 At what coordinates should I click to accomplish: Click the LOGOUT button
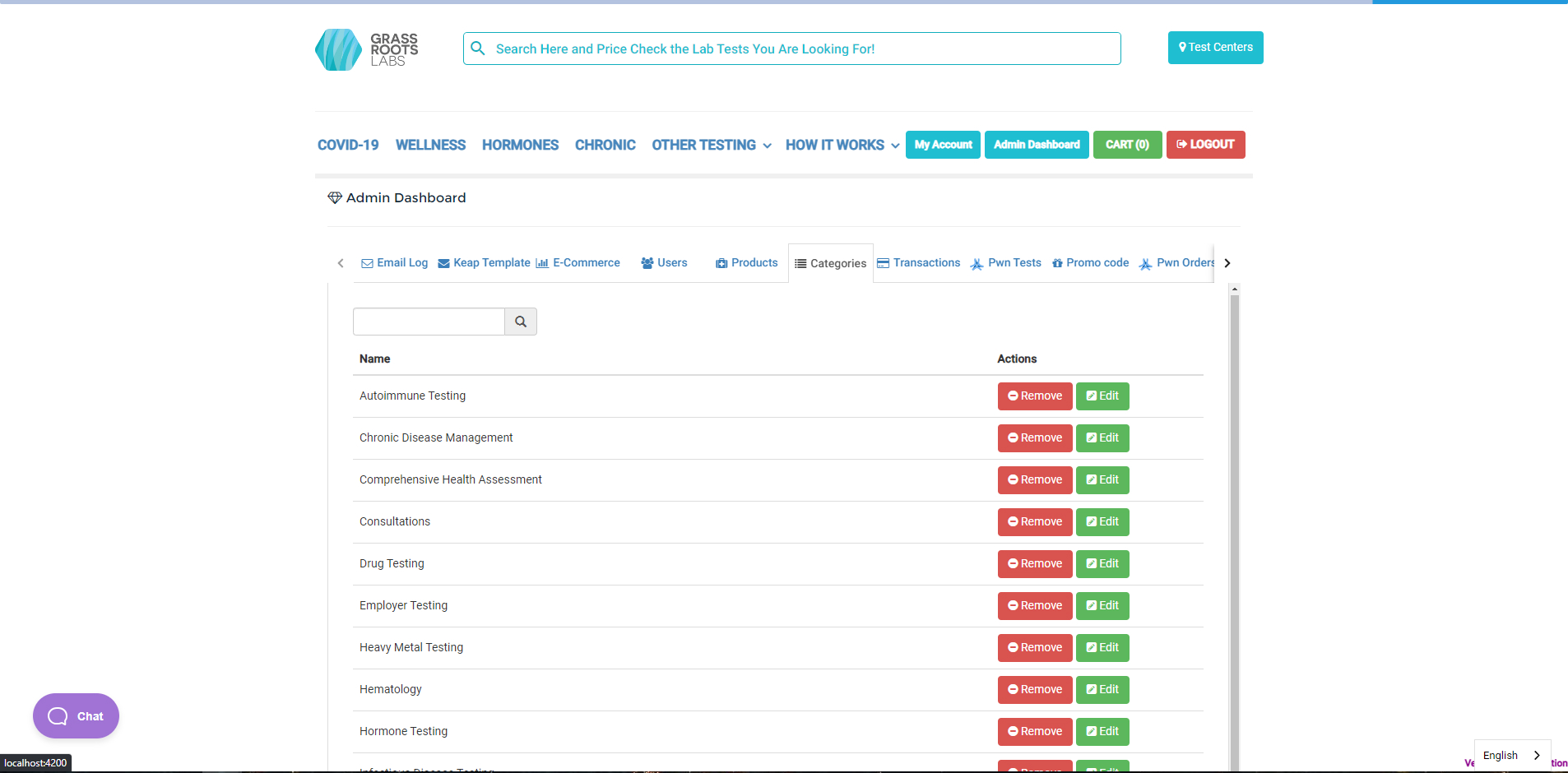click(x=1205, y=145)
